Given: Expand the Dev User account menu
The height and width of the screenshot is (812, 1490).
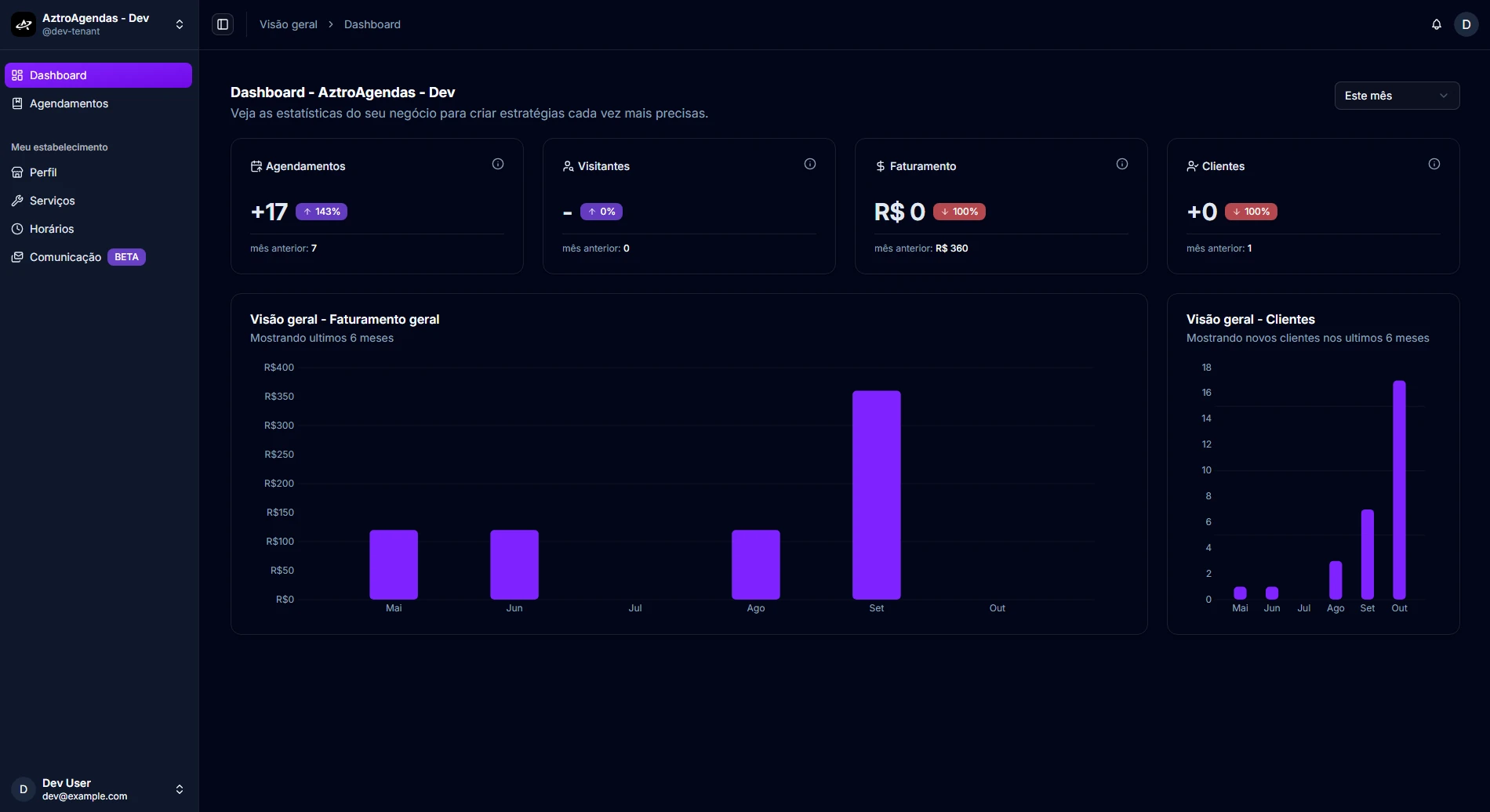Looking at the screenshot, I should tap(99, 789).
